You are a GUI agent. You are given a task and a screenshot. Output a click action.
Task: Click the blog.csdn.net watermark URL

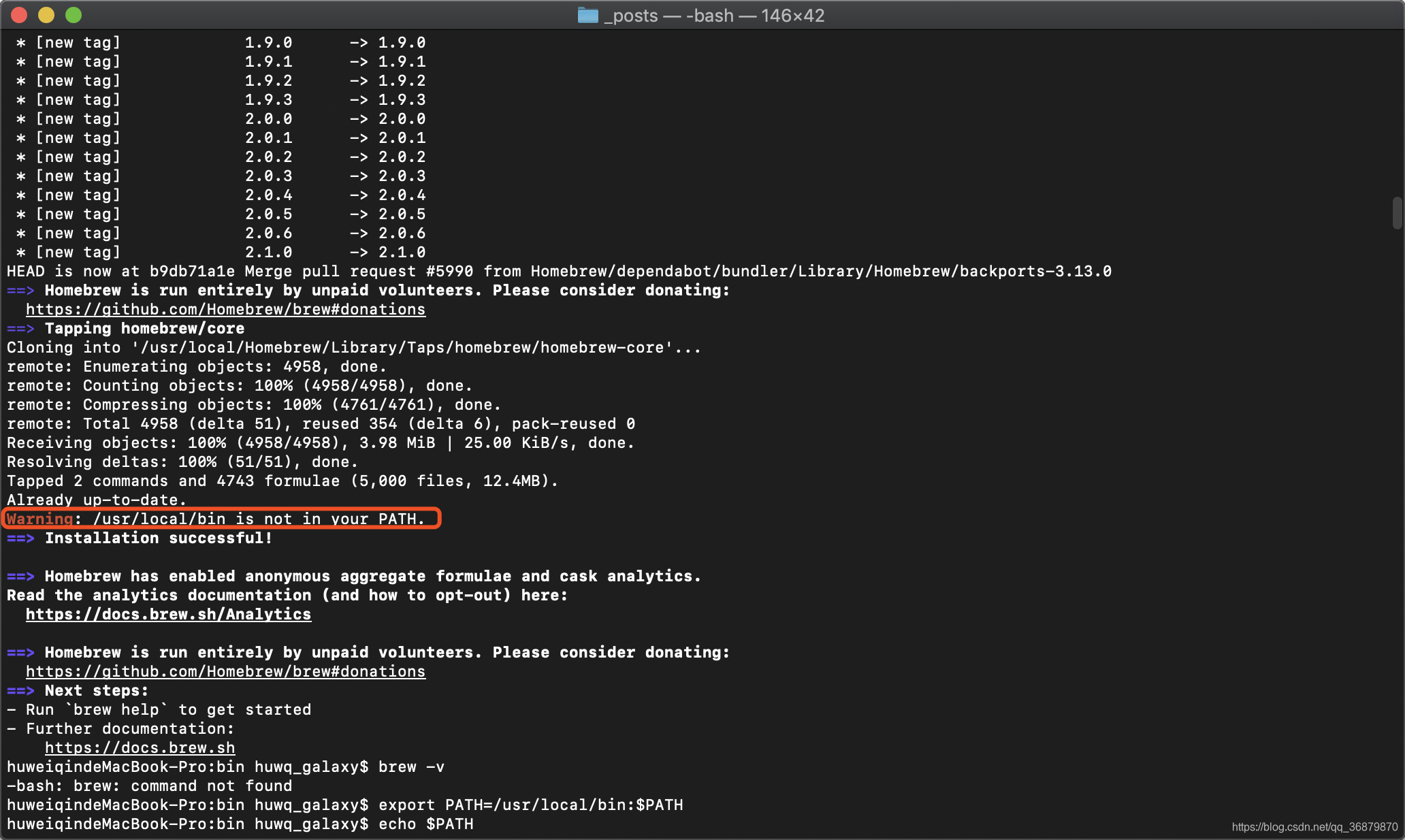(1314, 827)
